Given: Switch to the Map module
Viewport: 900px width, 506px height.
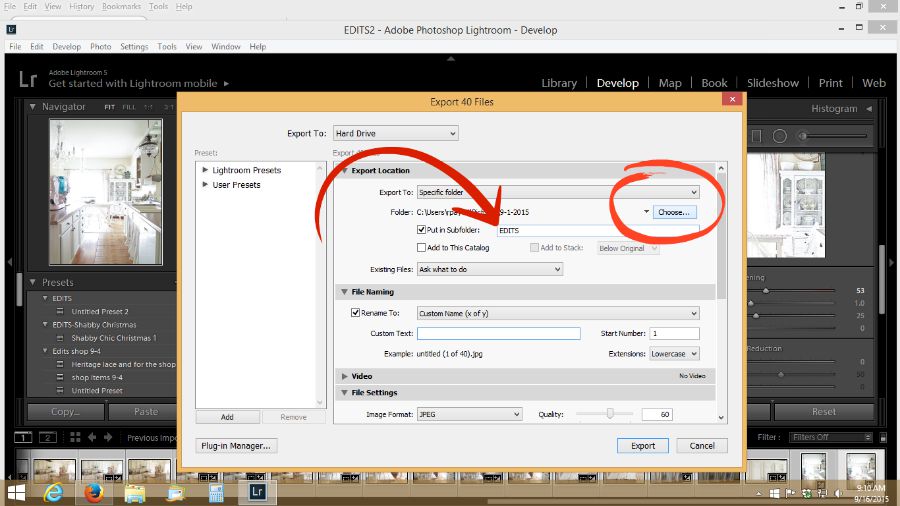Looking at the screenshot, I should [670, 83].
